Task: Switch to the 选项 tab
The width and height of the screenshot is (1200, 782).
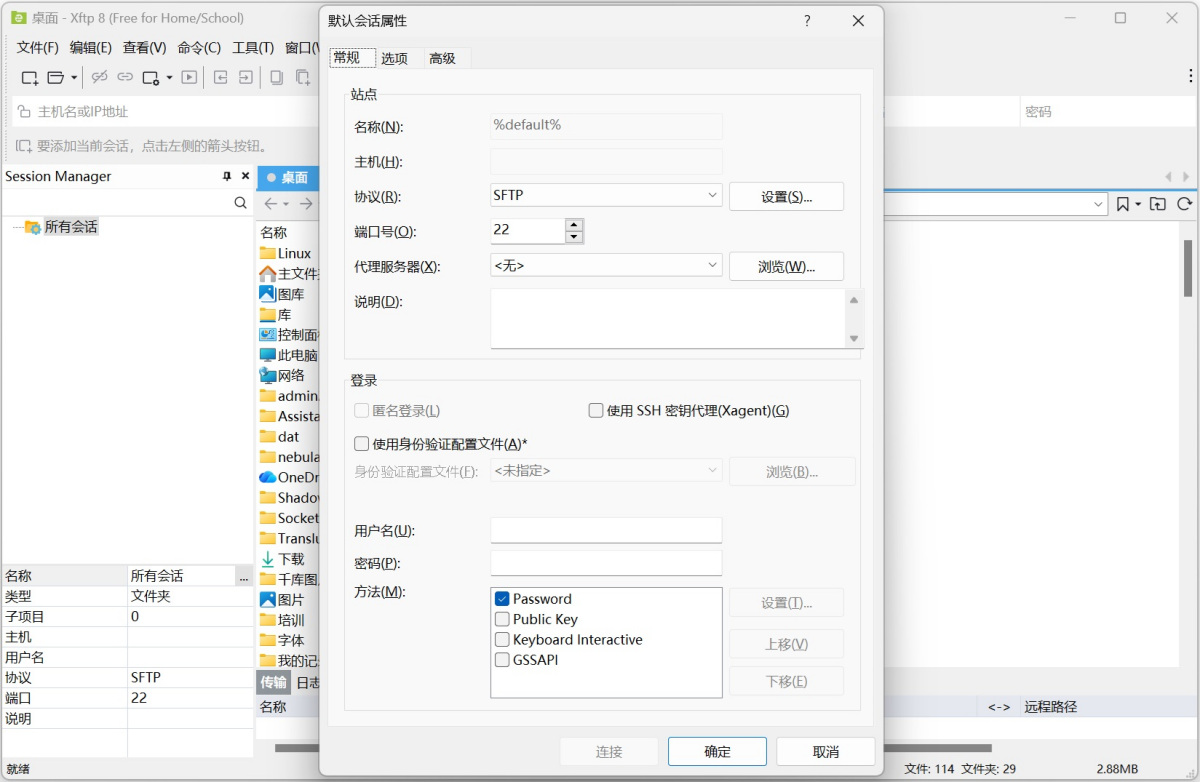Action: [x=394, y=58]
